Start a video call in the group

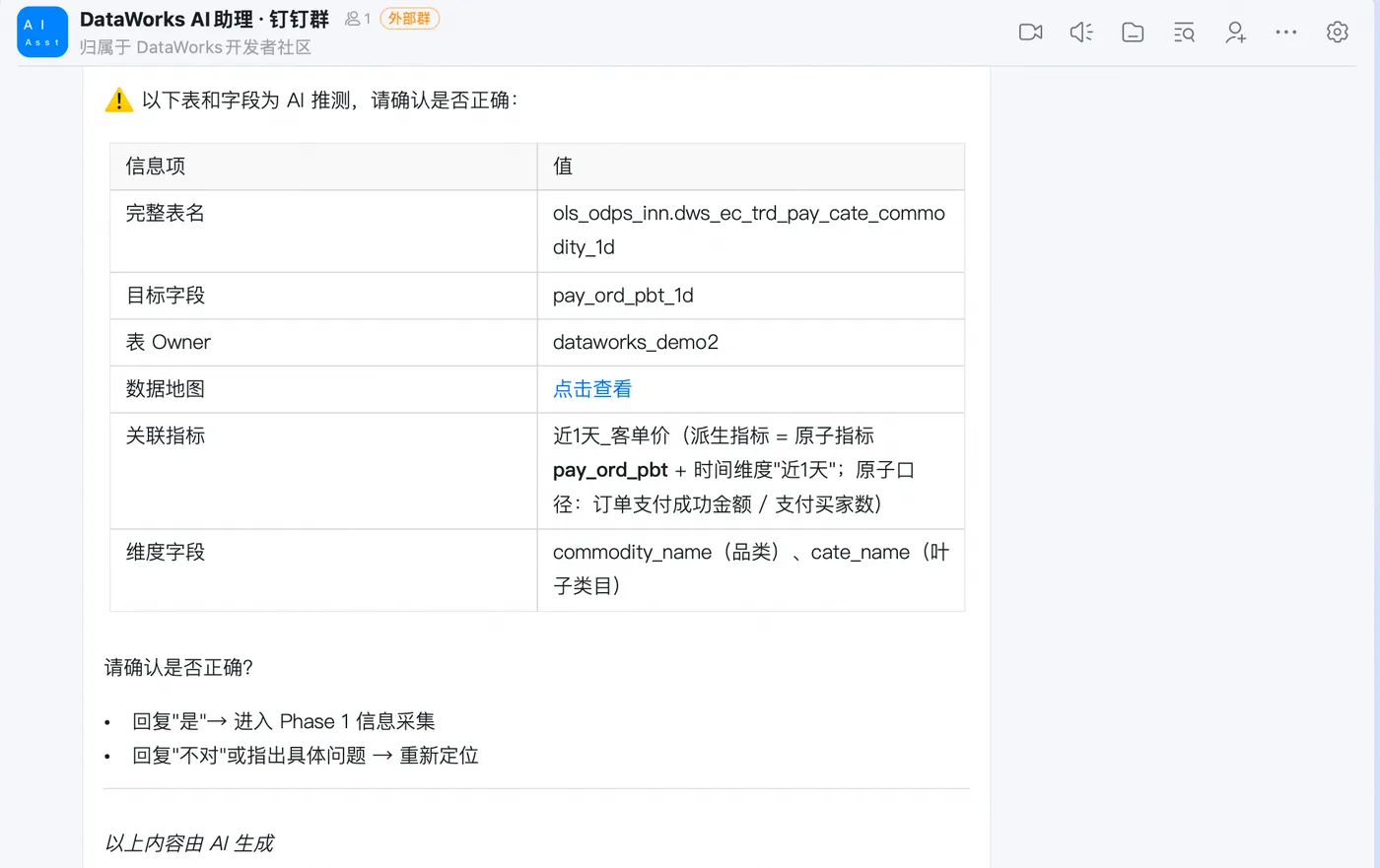click(x=1030, y=33)
